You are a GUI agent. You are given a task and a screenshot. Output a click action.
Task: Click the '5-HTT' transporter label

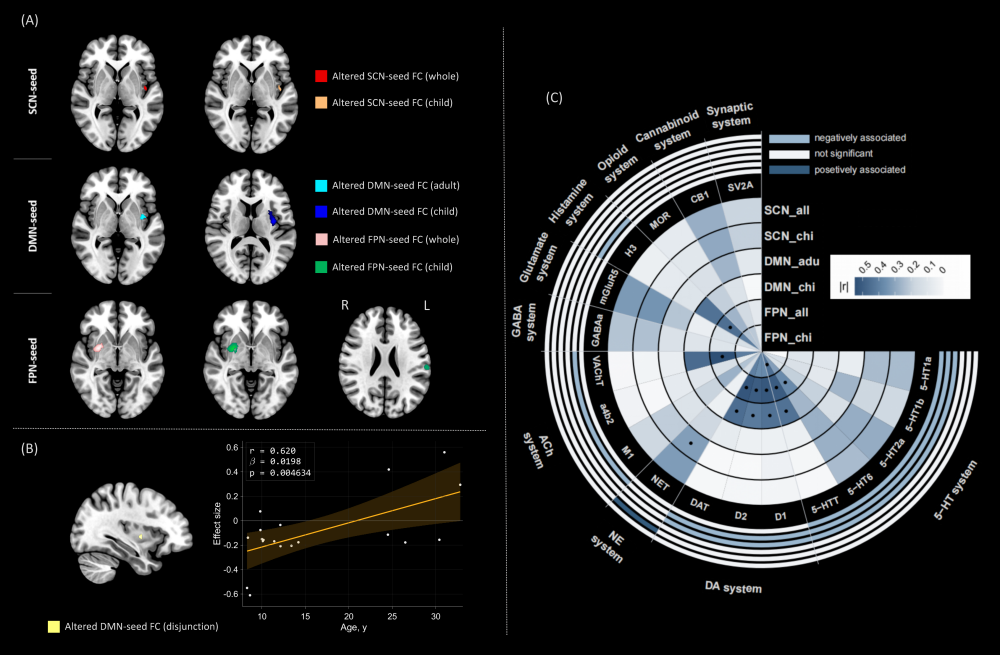(825, 506)
